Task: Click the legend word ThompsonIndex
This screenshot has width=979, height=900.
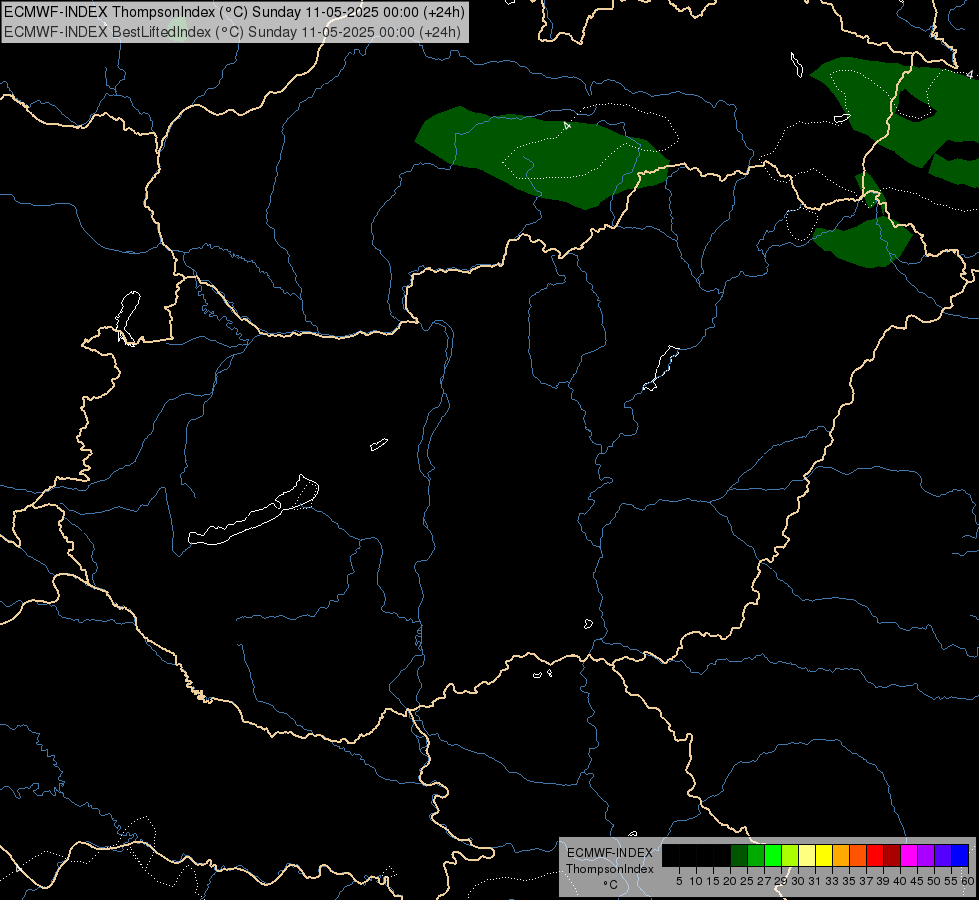Action: point(610,869)
